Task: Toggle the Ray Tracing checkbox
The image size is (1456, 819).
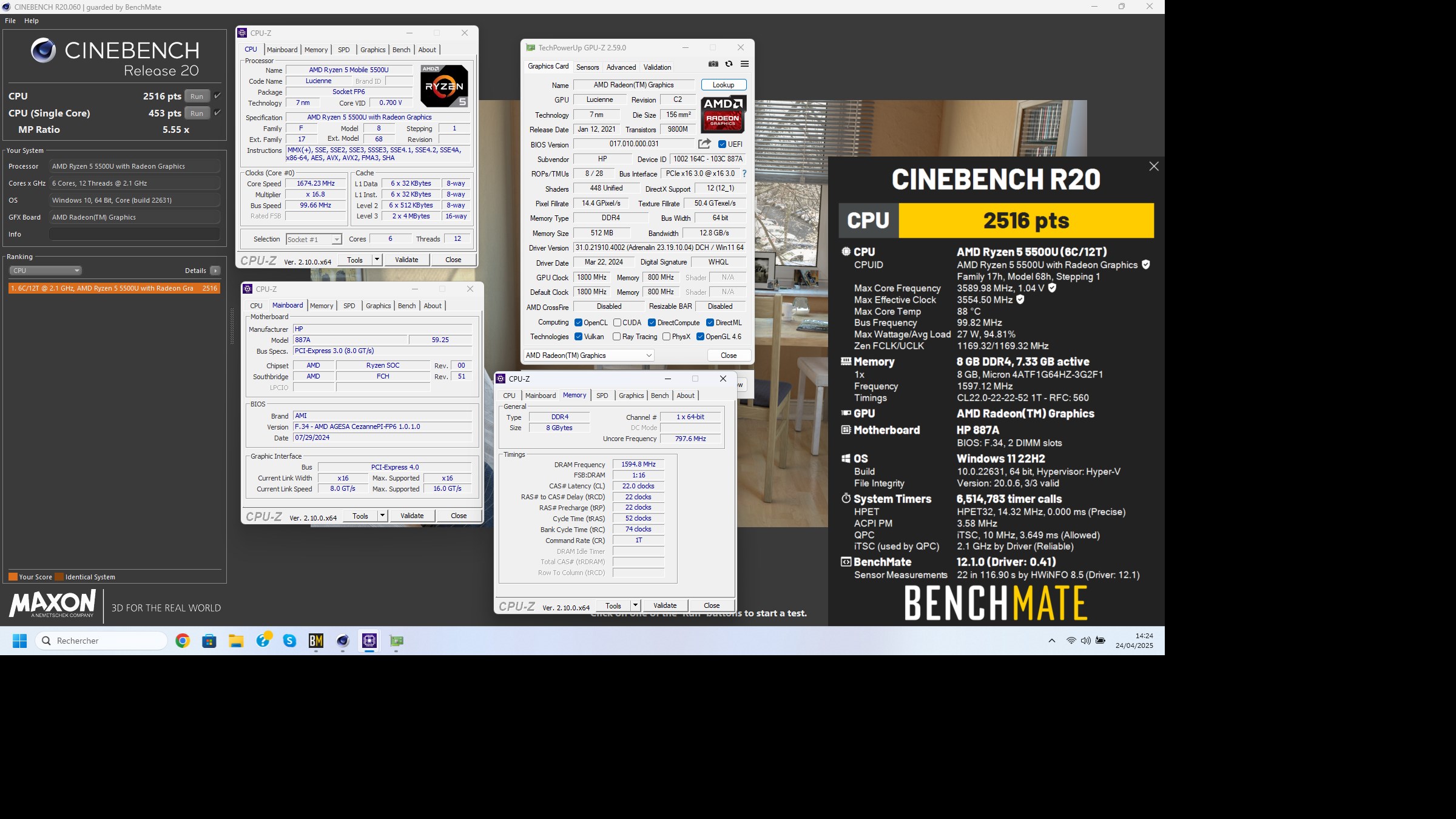Action: click(x=616, y=337)
